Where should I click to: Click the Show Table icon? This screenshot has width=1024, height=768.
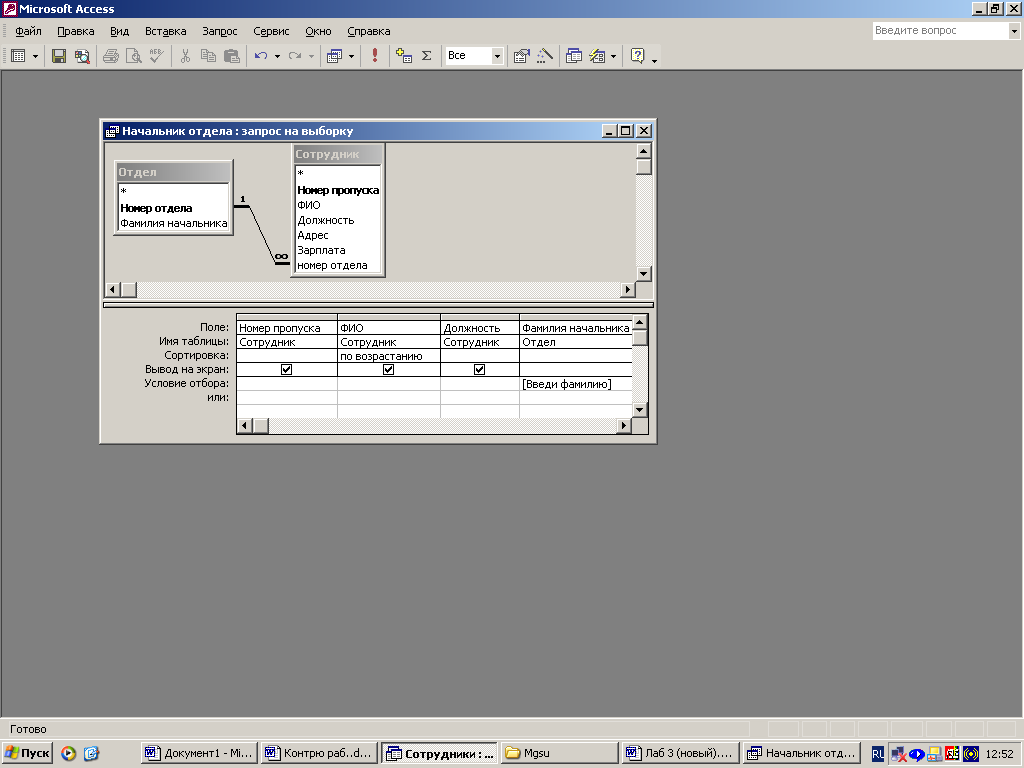(x=404, y=56)
